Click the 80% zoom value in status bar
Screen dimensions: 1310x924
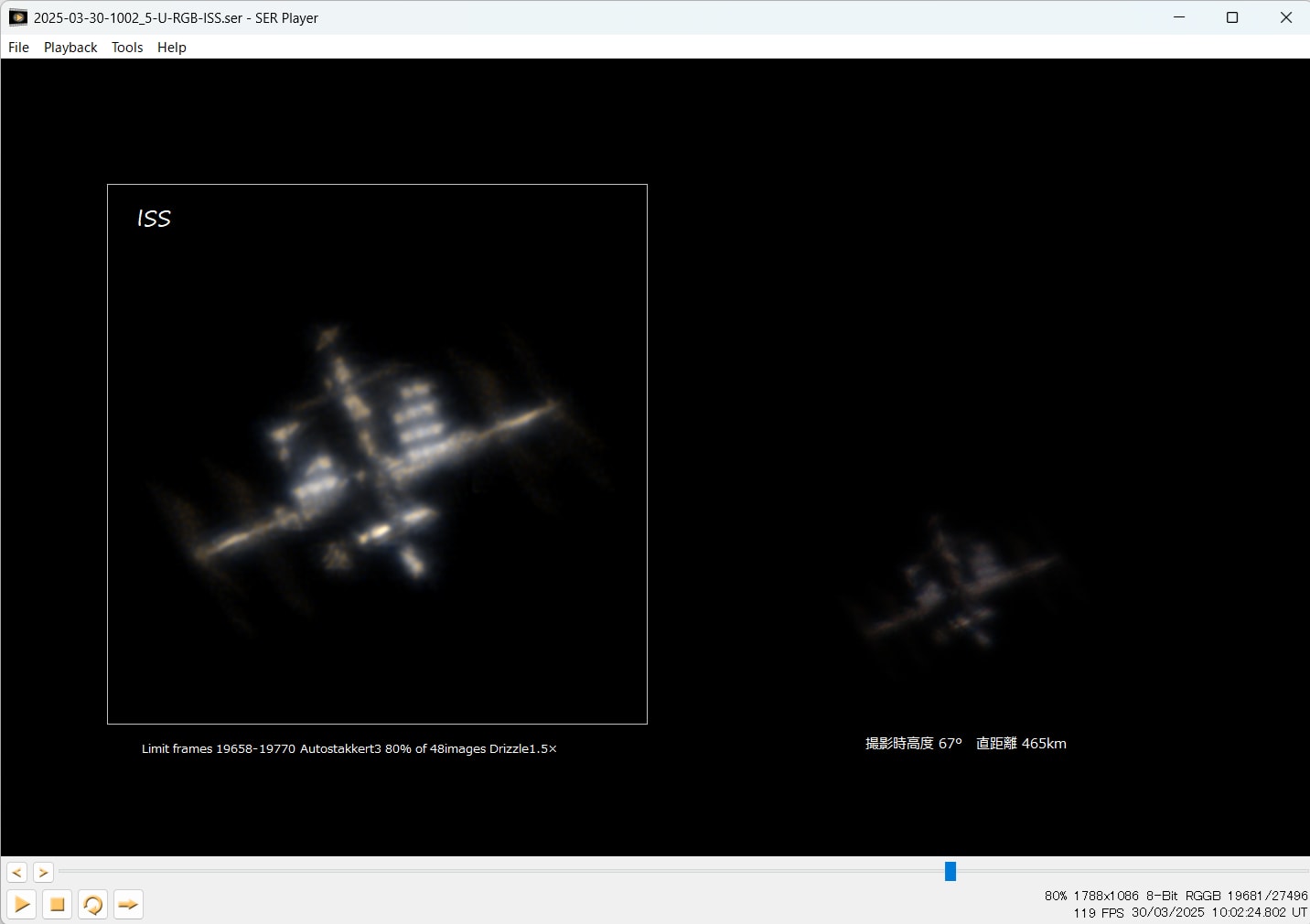point(1056,896)
